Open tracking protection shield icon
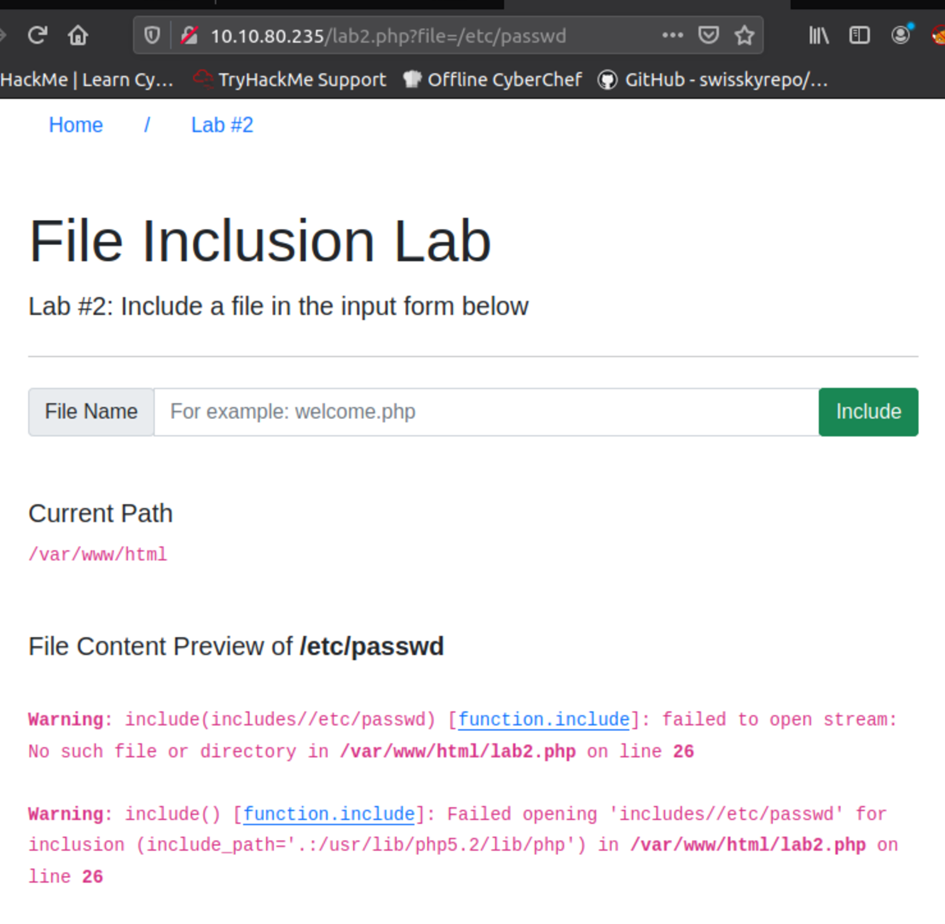Screen dimensions: 945x924 click(x=152, y=36)
